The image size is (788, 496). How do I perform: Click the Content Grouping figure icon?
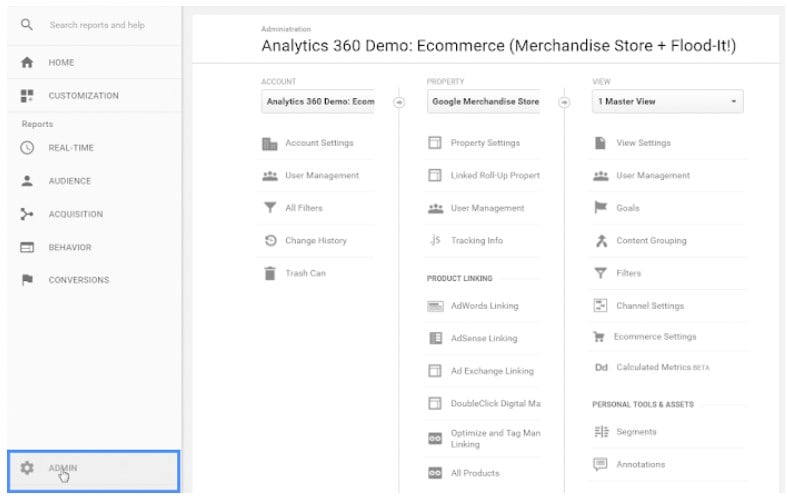[602, 241]
